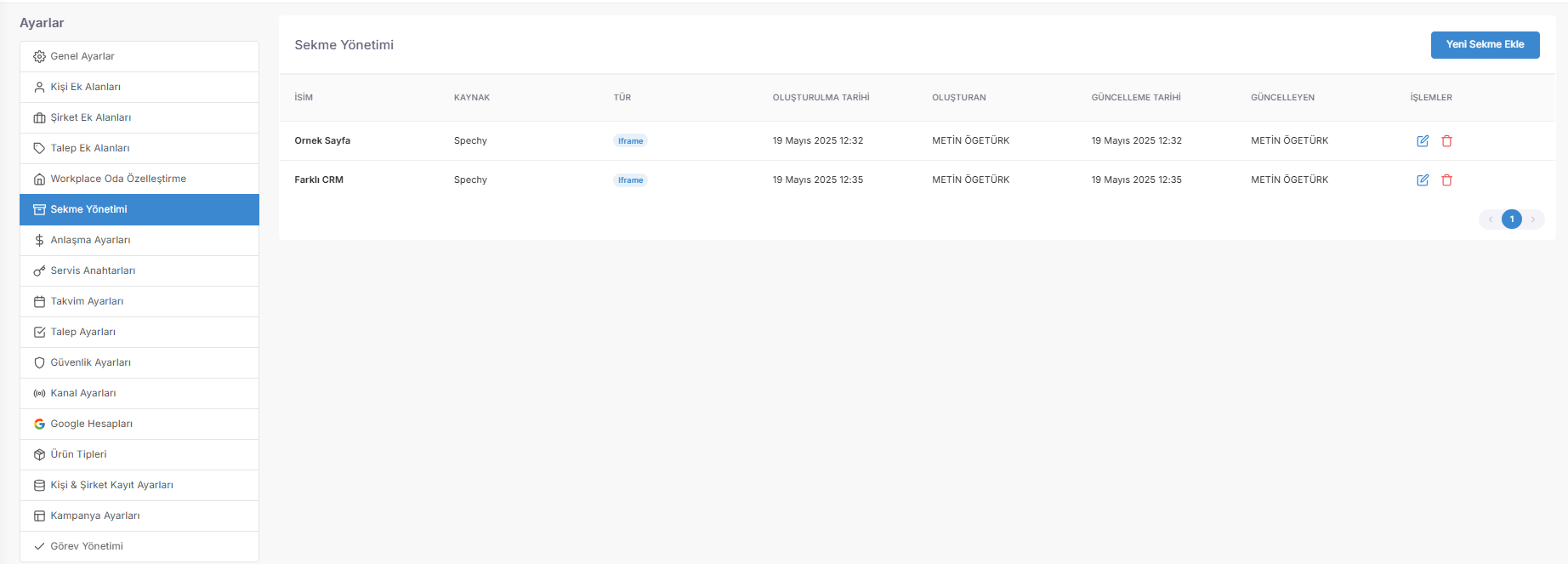
Task: Open Talep Ek Alanları menu item
Action: 139,149
